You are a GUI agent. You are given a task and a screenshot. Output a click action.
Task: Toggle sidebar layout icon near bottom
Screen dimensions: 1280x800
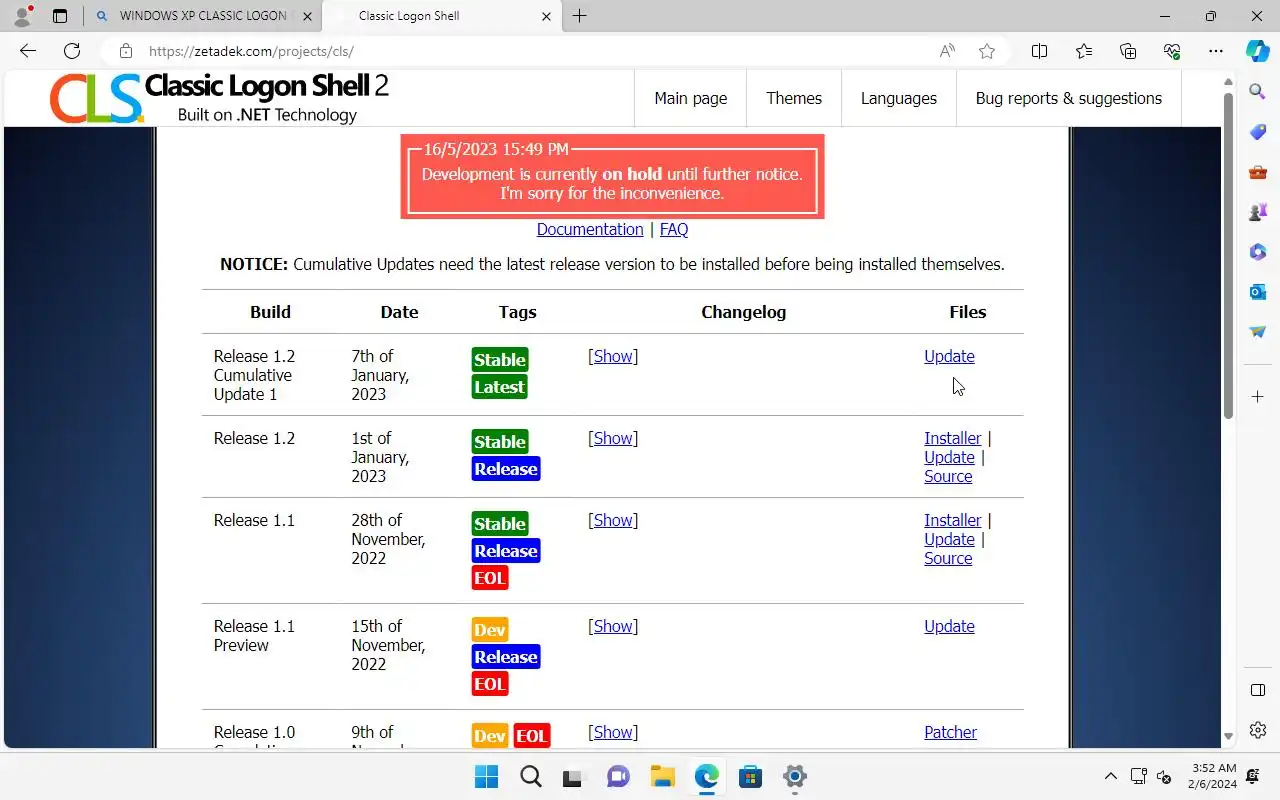(1258, 690)
